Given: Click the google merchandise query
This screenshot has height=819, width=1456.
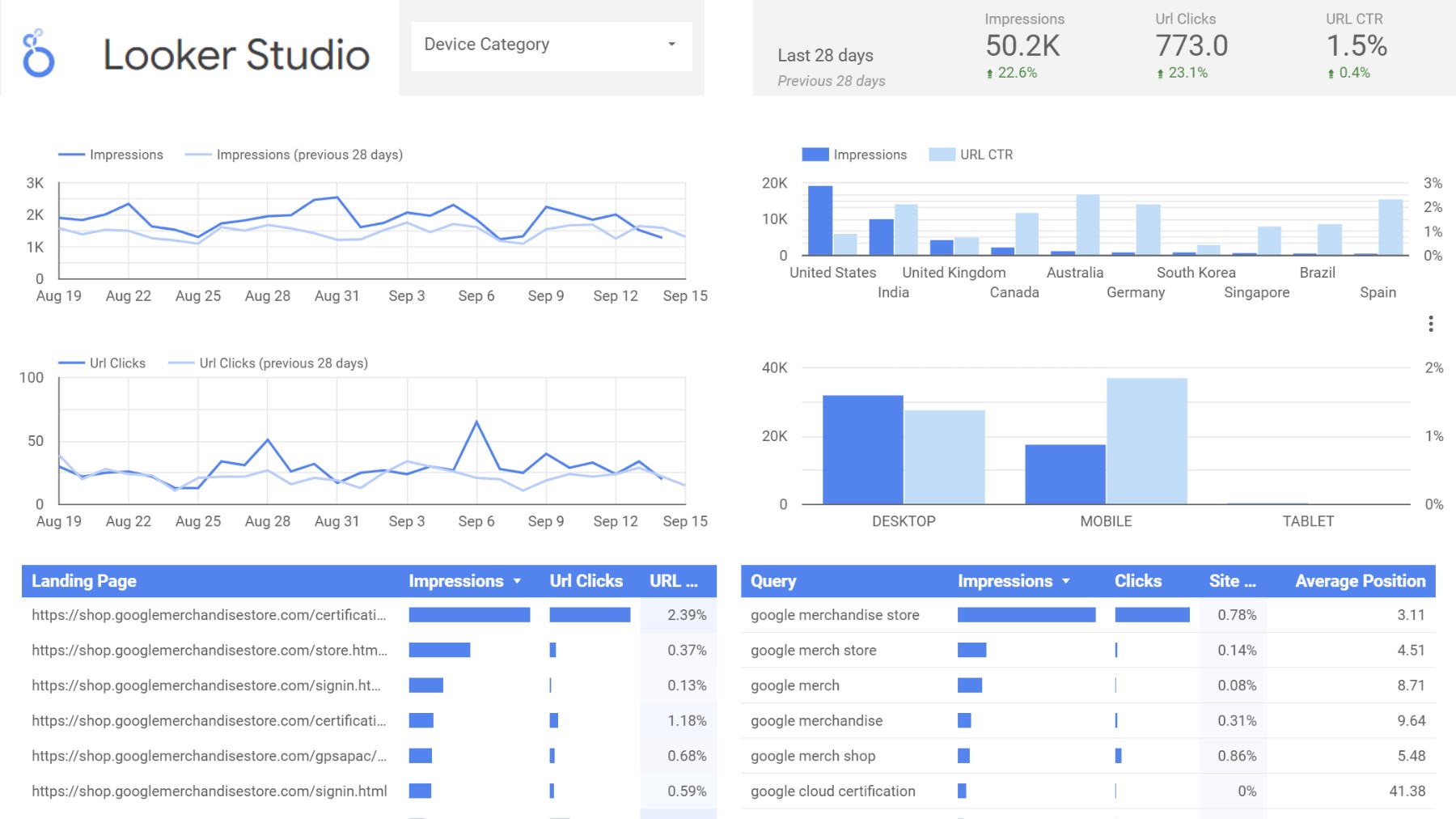Looking at the screenshot, I should 816,721.
